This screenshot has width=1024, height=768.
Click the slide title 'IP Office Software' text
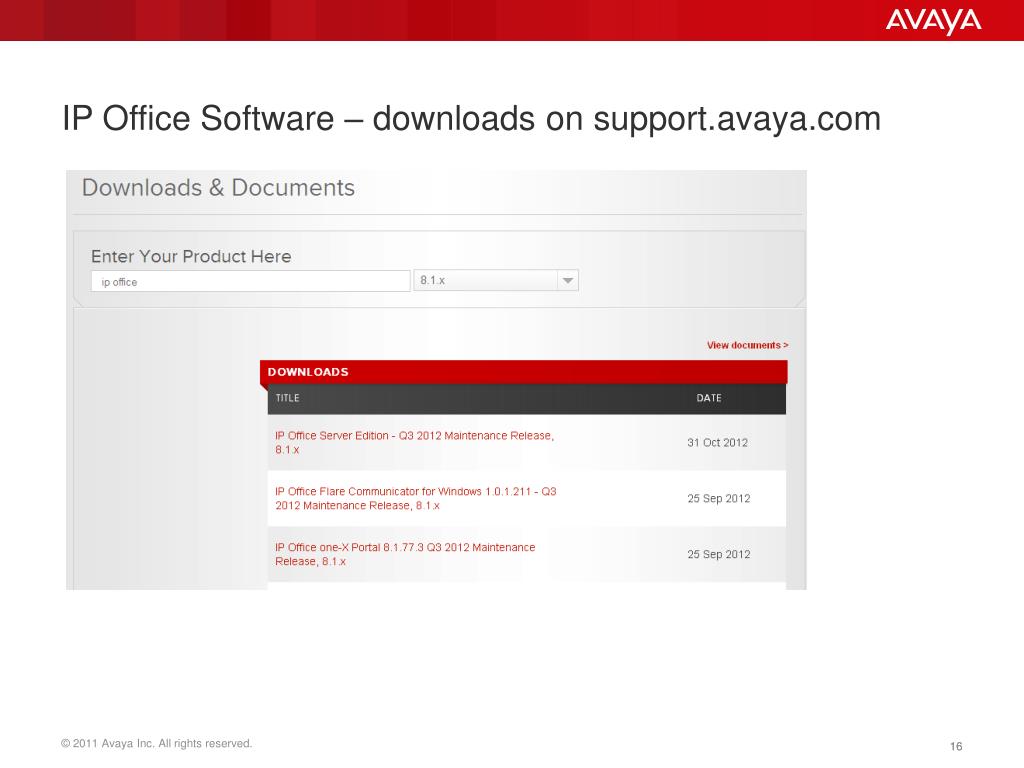[198, 118]
